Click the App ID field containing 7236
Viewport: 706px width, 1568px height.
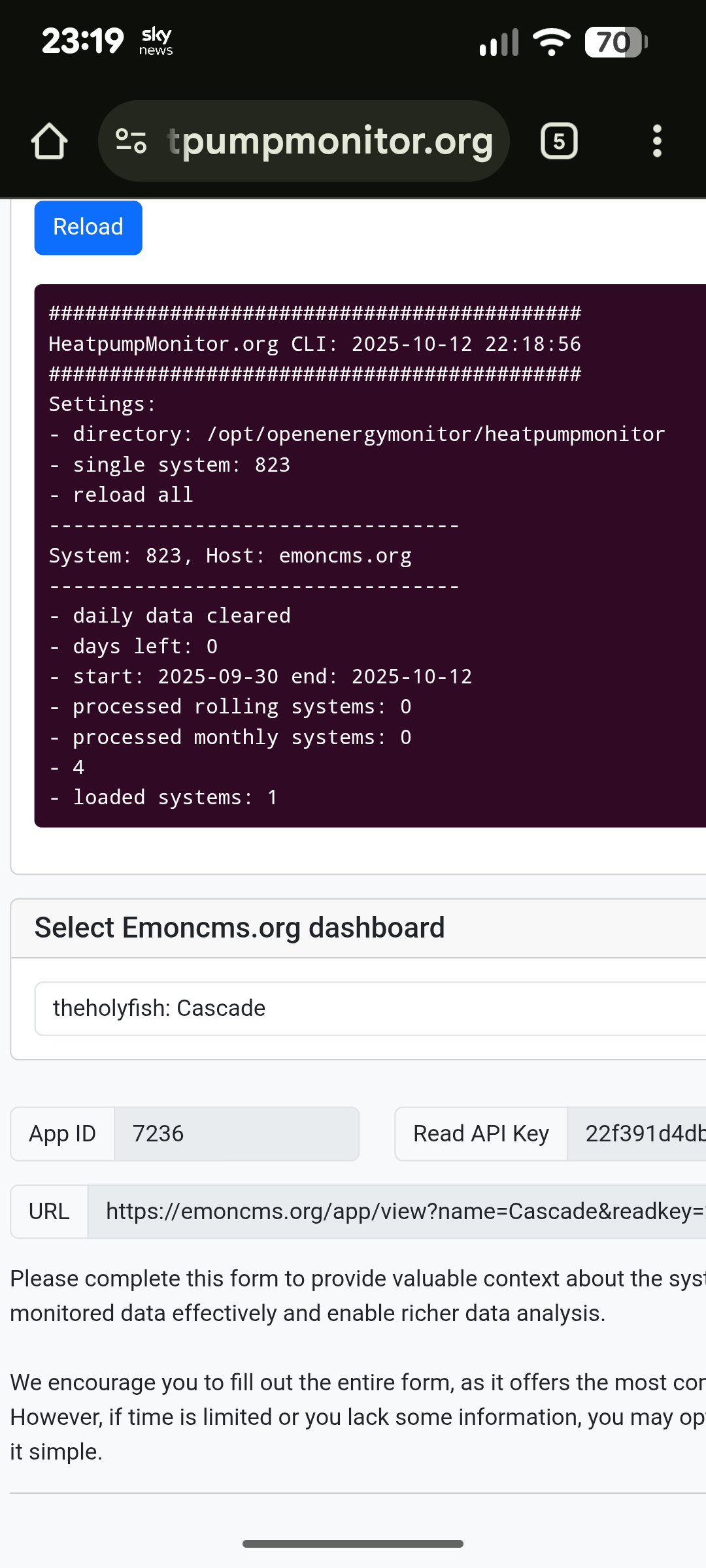click(236, 1134)
